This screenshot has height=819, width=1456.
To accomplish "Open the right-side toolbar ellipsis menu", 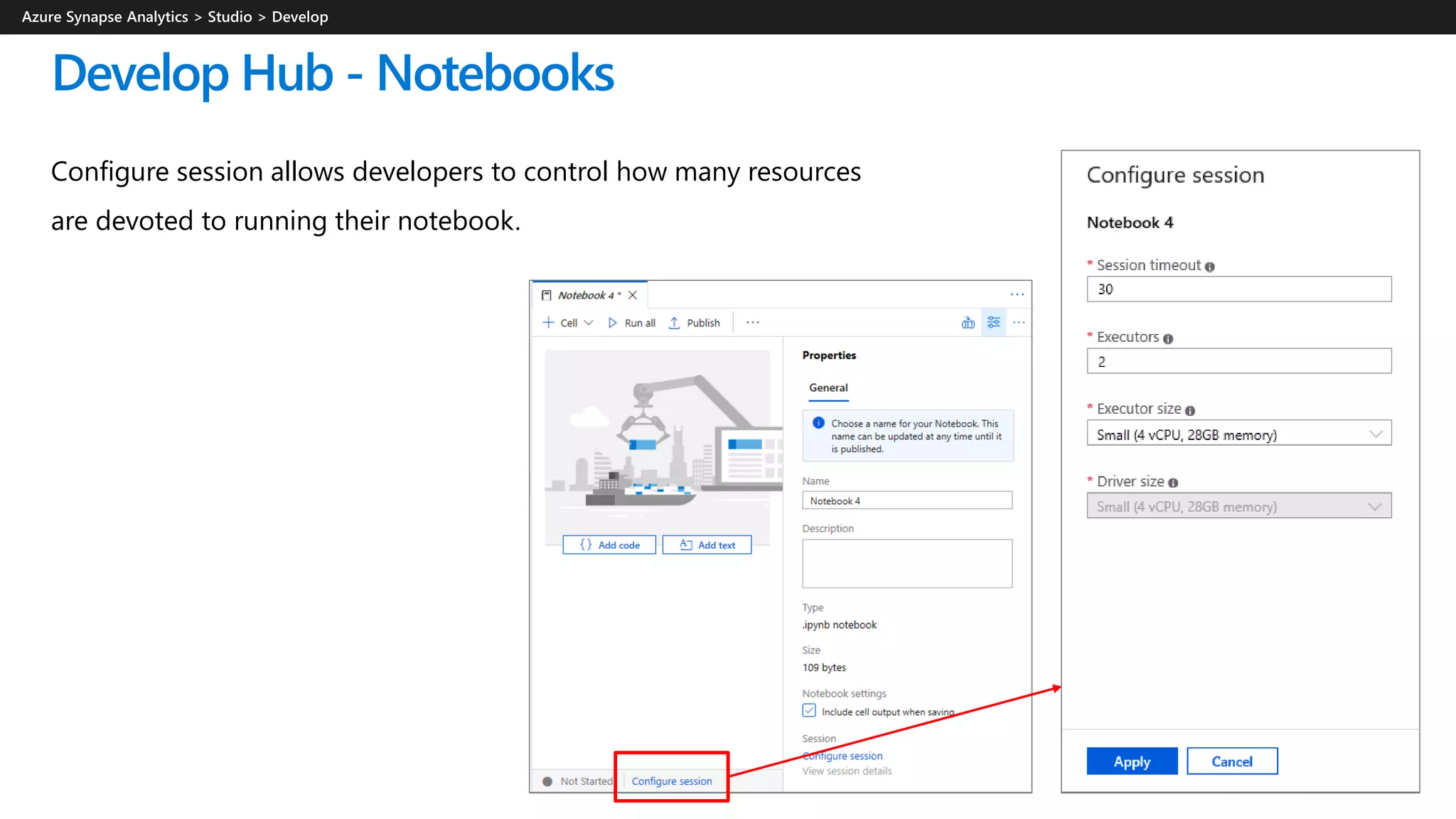I will pos(1019,323).
